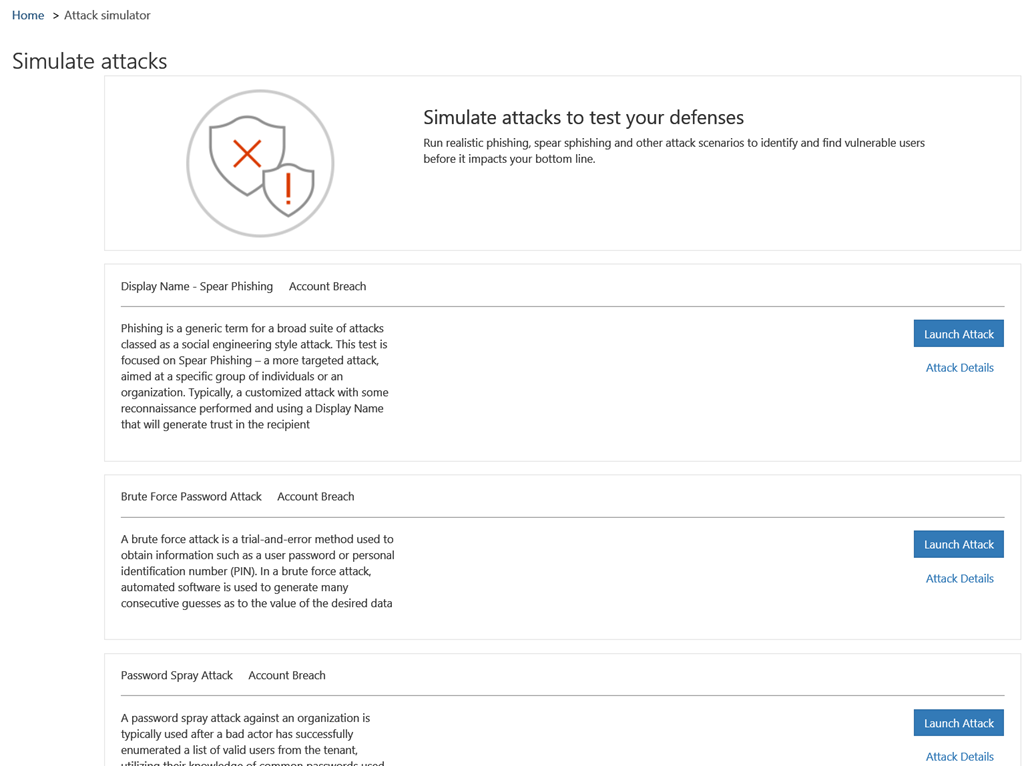Image resolution: width=1024 pixels, height=766 pixels.
Task: Select the Brute Force Password Attack title
Action: 191,496
